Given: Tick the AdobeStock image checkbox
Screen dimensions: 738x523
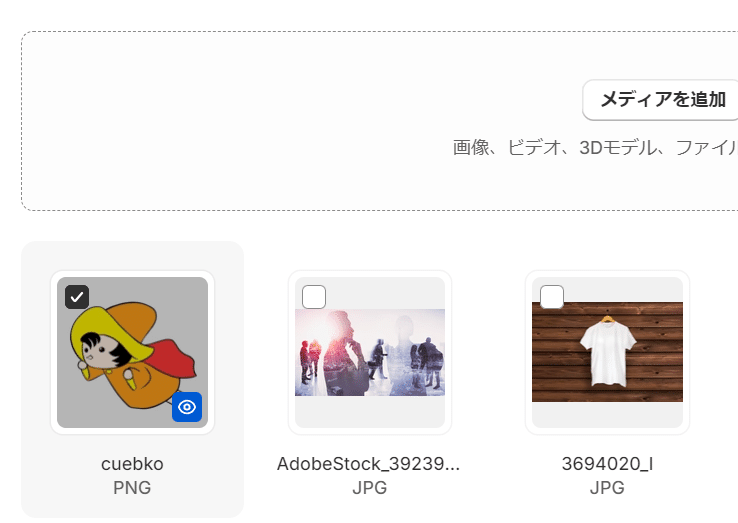Looking at the screenshot, I should tap(314, 297).
